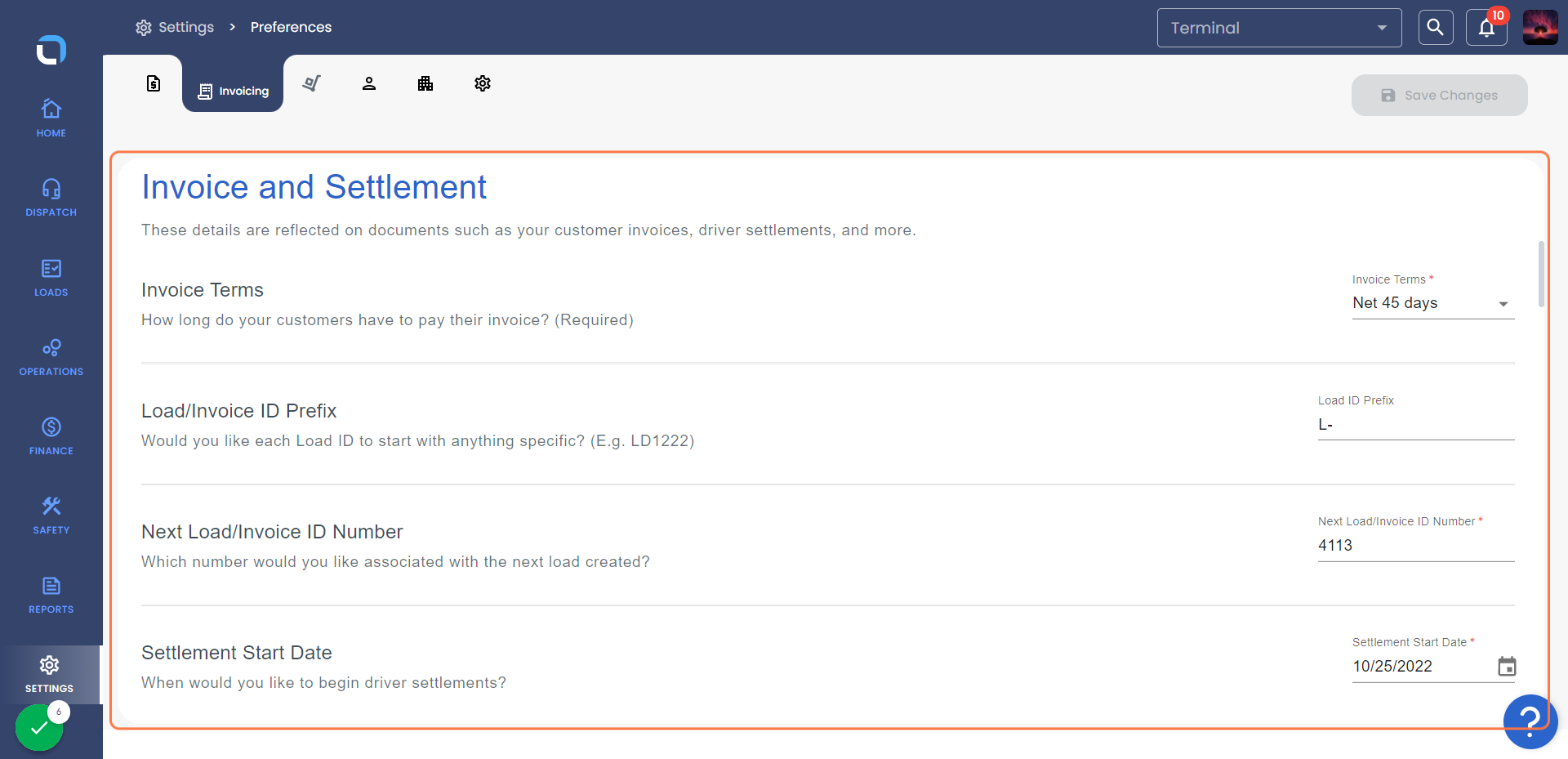
Task: Open the green checklist badge
Action: pyautogui.click(x=39, y=726)
